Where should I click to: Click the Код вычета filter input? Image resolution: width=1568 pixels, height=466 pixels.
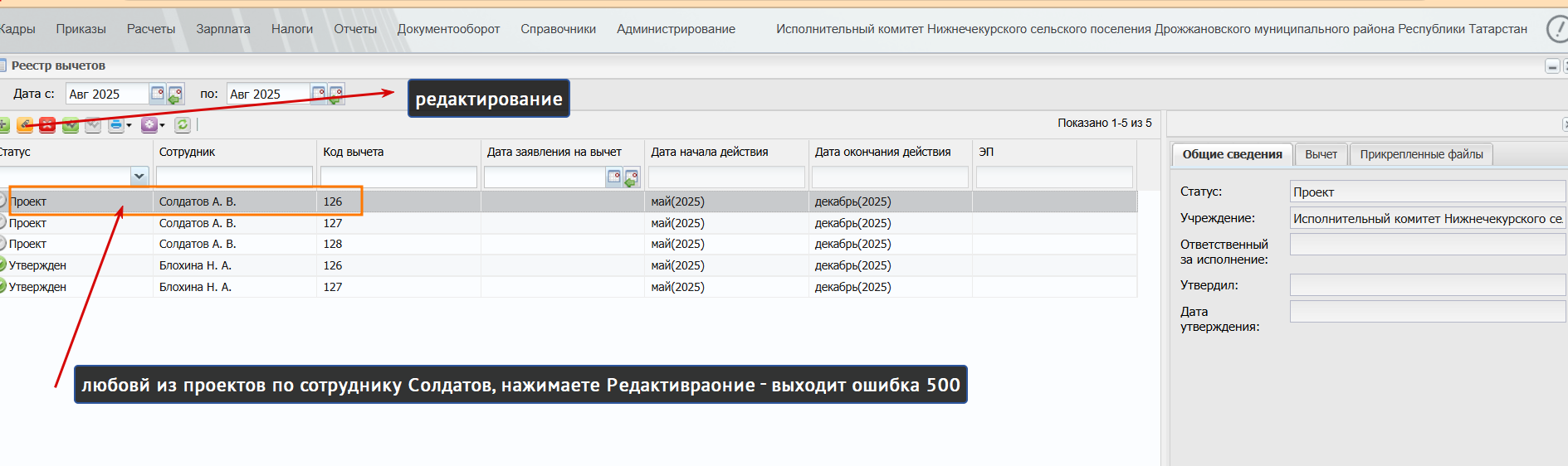pyautogui.click(x=398, y=177)
